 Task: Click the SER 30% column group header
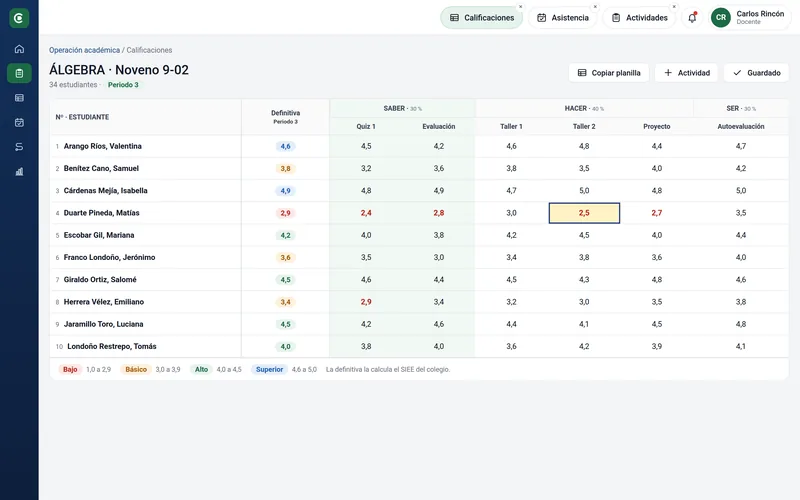(x=741, y=108)
